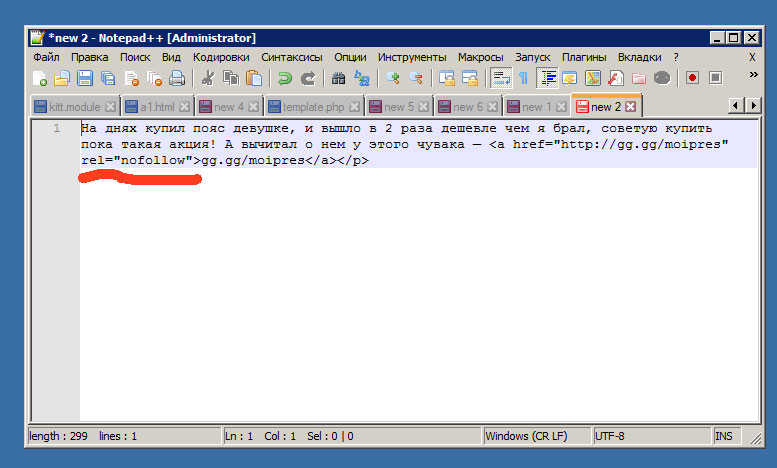Switch to the template.php tab
Image resolution: width=777 pixels, height=468 pixels.
(x=313, y=107)
